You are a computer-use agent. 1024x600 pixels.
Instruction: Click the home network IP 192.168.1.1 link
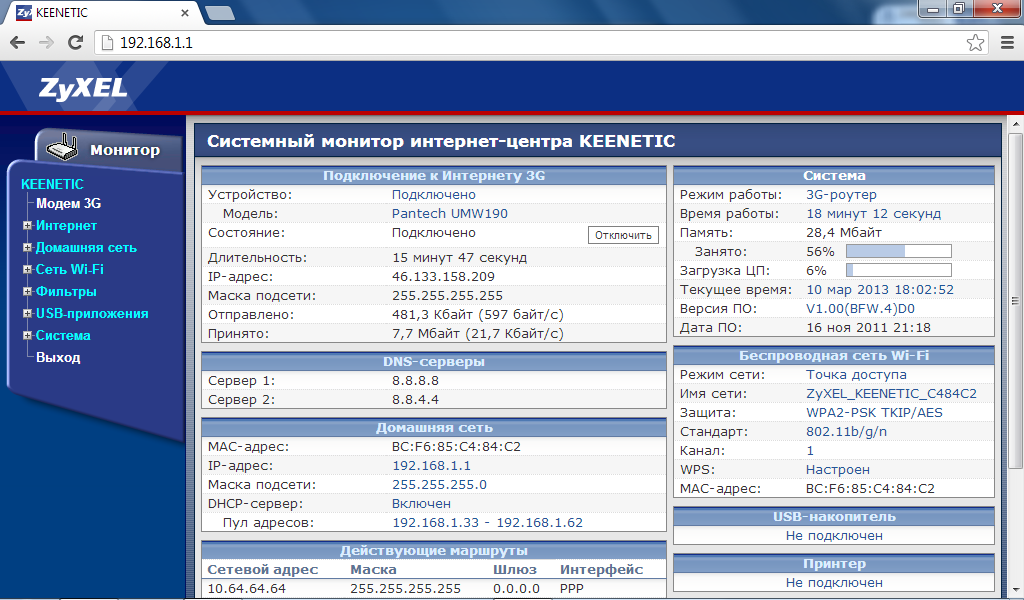(431, 466)
